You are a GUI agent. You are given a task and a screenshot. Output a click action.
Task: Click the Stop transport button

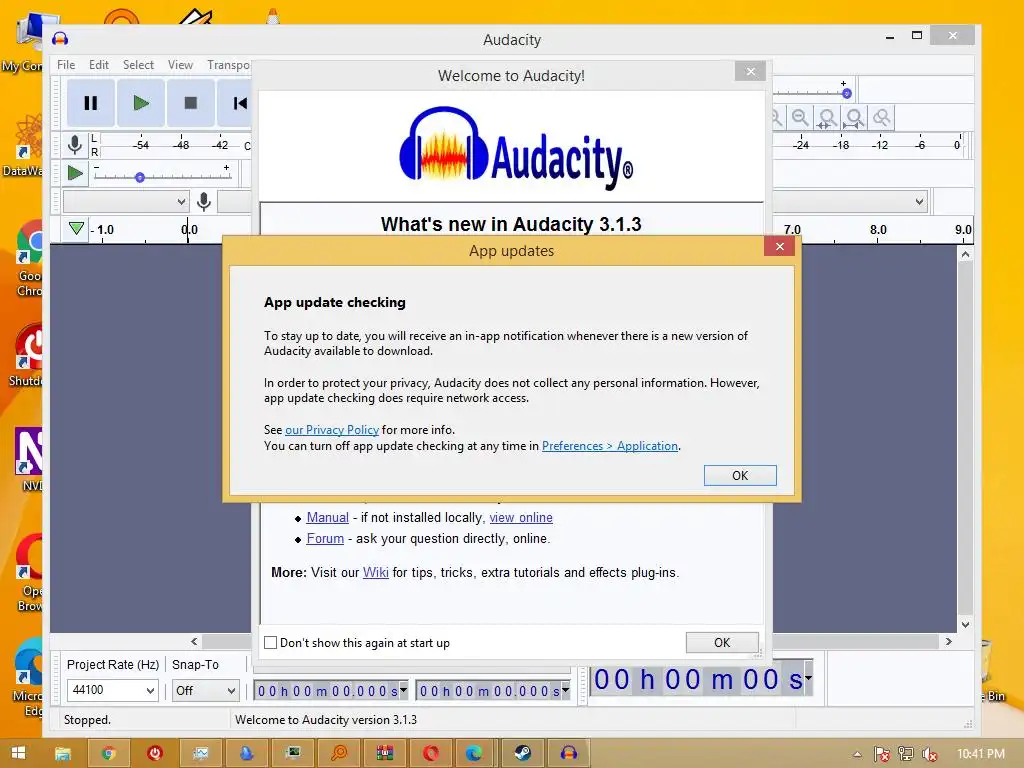point(191,103)
